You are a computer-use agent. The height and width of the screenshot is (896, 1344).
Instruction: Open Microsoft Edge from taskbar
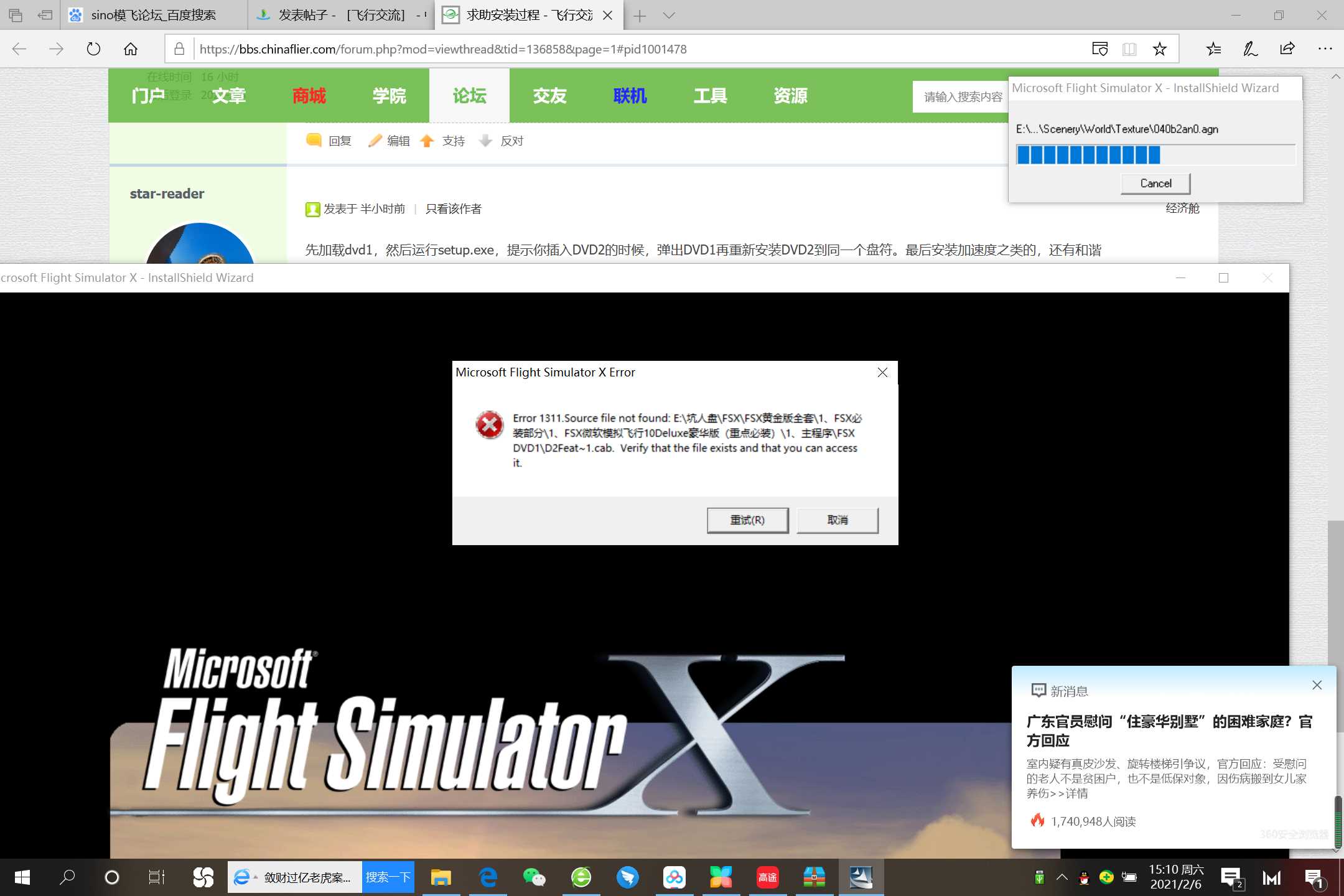(488, 877)
